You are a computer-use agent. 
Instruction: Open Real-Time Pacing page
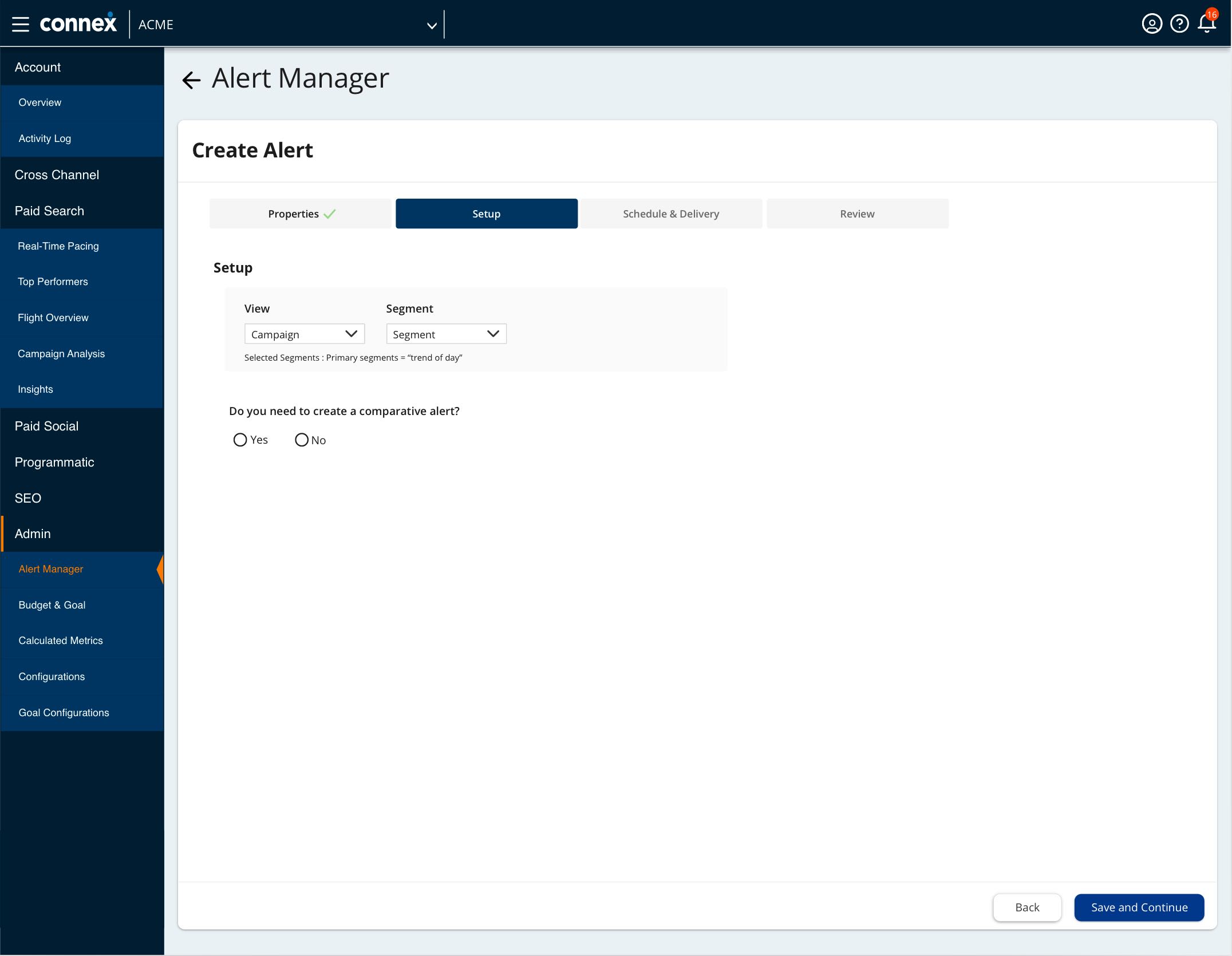coord(82,246)
